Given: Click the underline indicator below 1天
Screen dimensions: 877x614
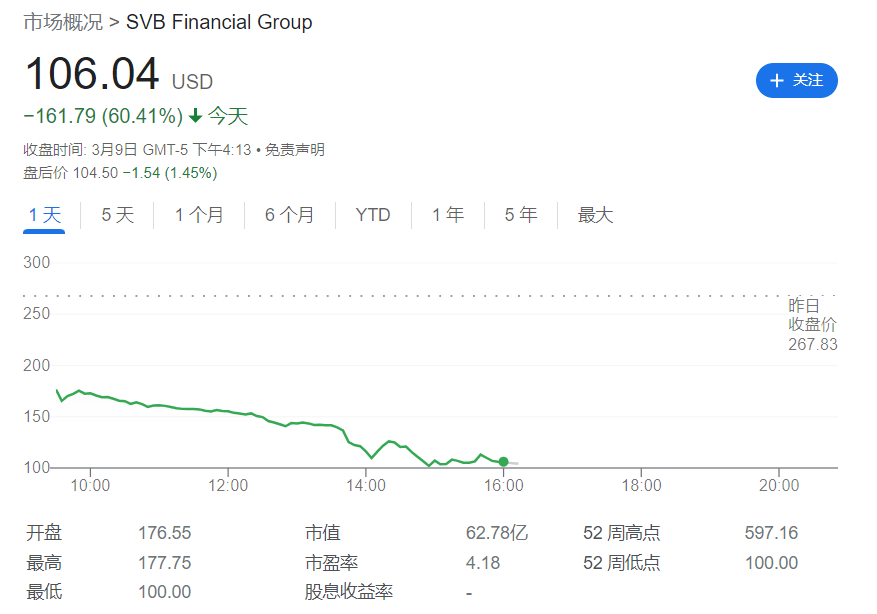Looking at the screenshot, I should pyautogui.click(x=43, y=231).
